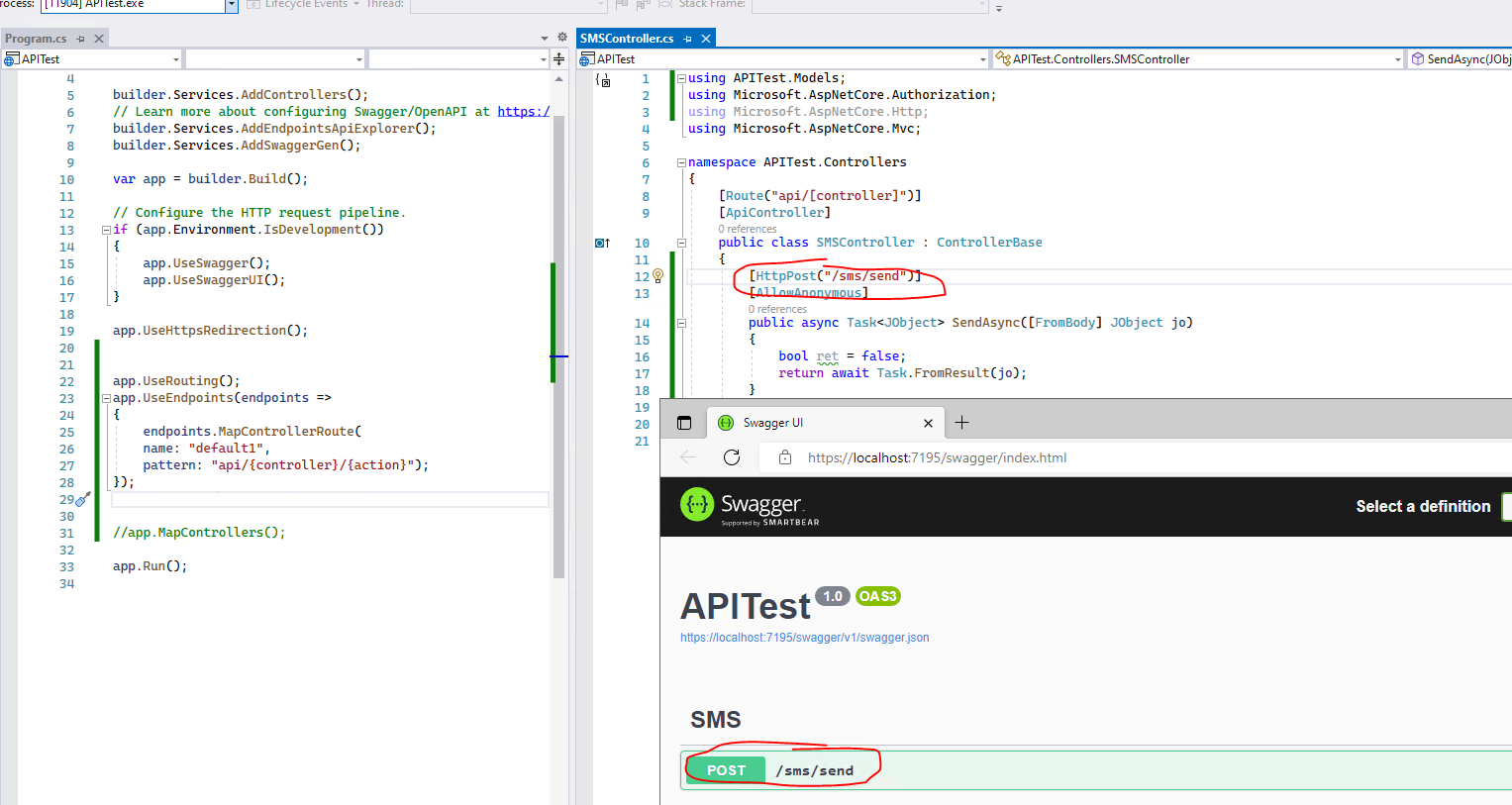Image resolution: width=1512 pixels, height=805 pixels.
Task: Click the [ApiController] attribute on line 9
Action: 774,213
